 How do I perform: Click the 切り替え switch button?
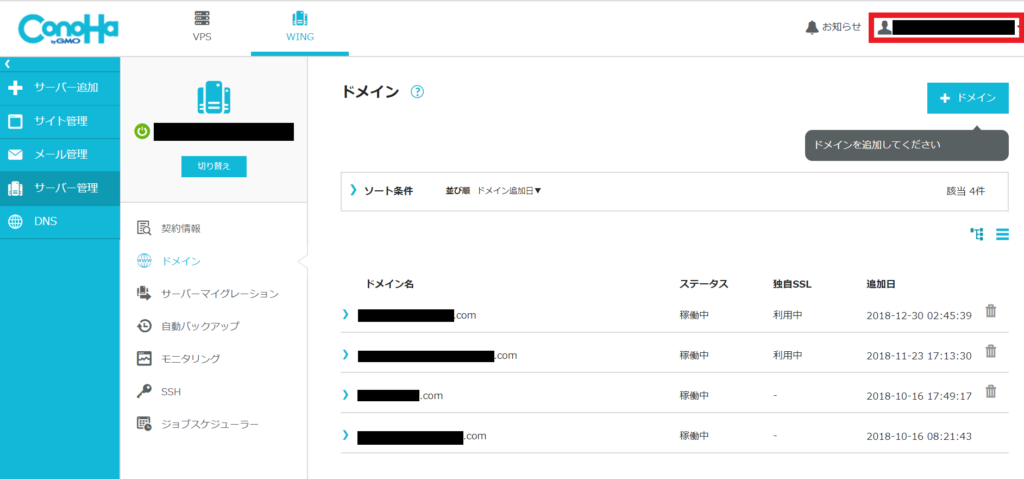click(x=213, y=167)
